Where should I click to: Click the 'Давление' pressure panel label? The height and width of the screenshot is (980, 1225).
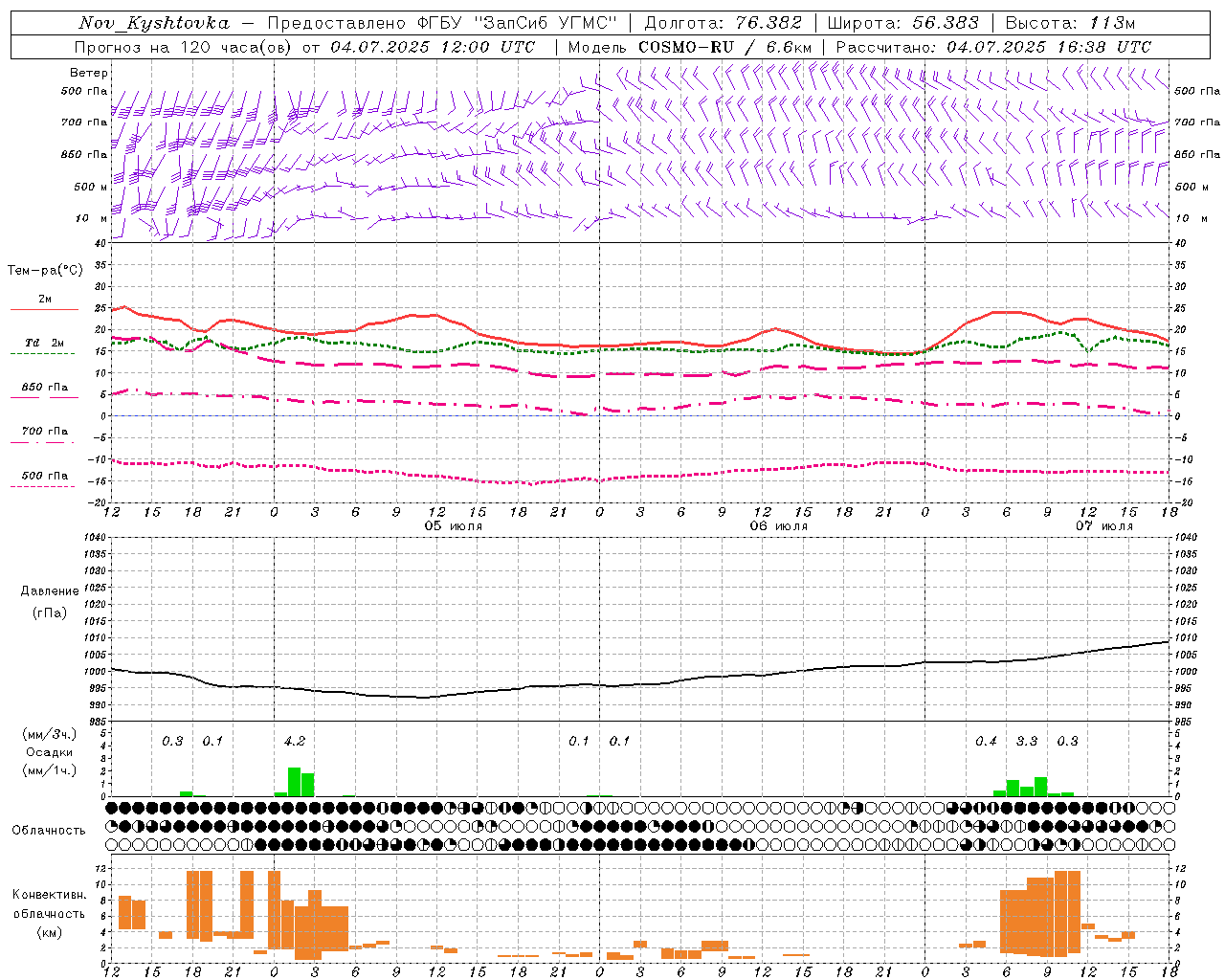(50, 591)
